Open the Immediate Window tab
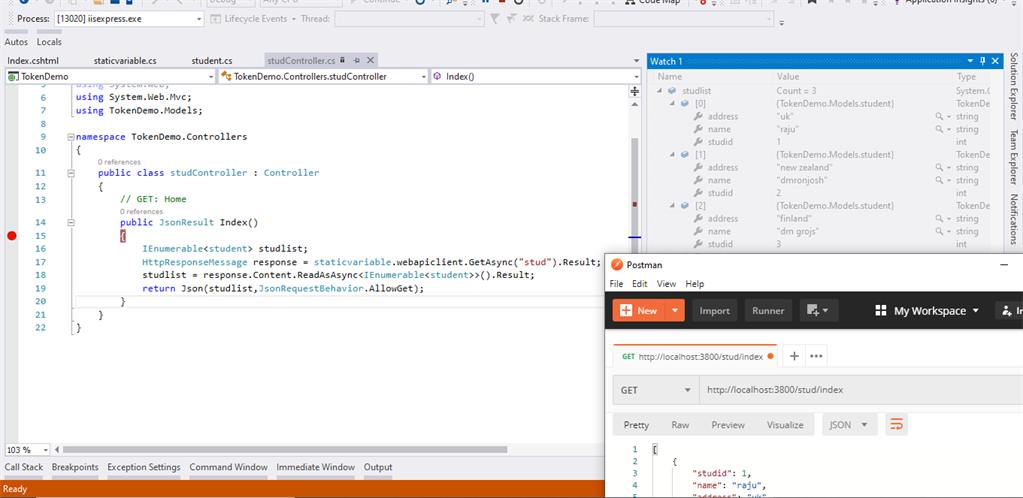 316,467
